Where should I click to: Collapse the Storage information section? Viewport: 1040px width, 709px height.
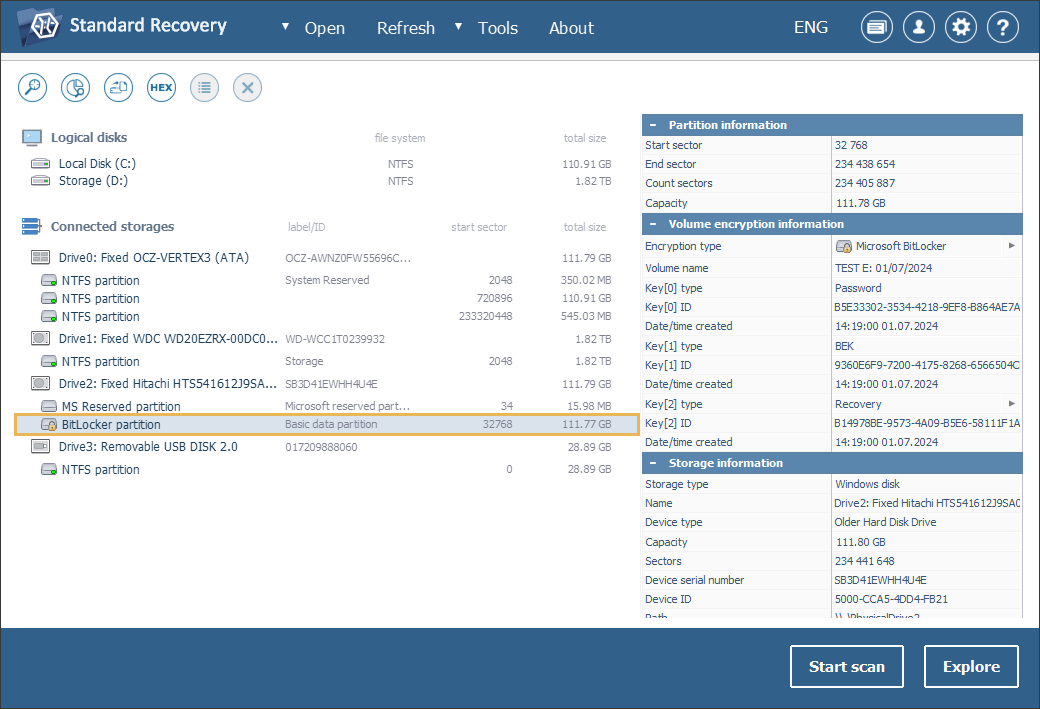653,463
